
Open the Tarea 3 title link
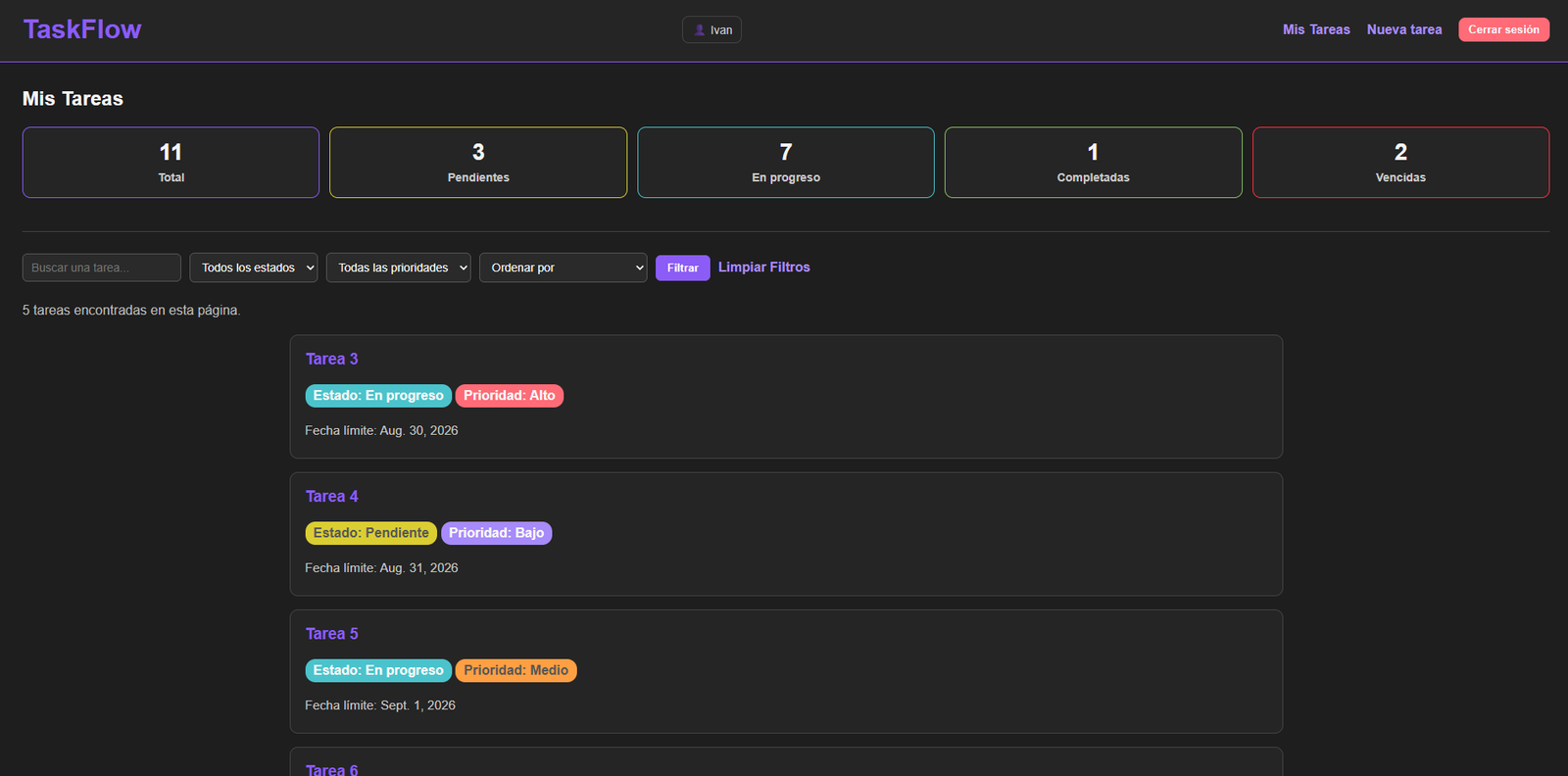point(331,359)
